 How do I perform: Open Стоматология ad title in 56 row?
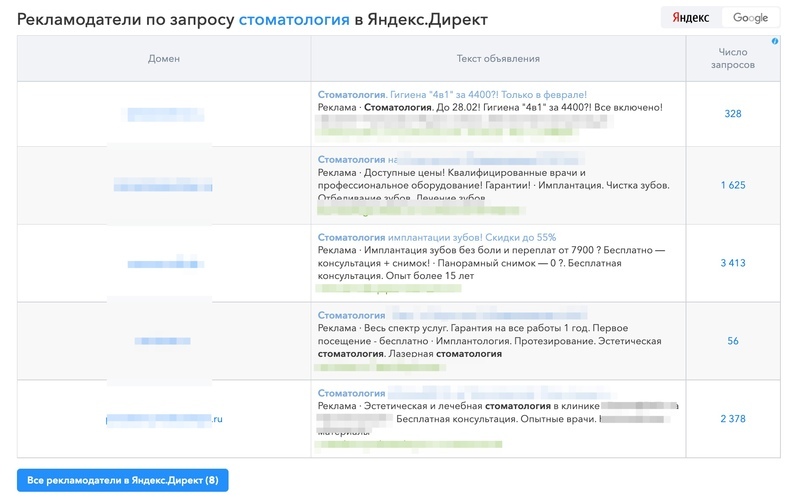452,315
